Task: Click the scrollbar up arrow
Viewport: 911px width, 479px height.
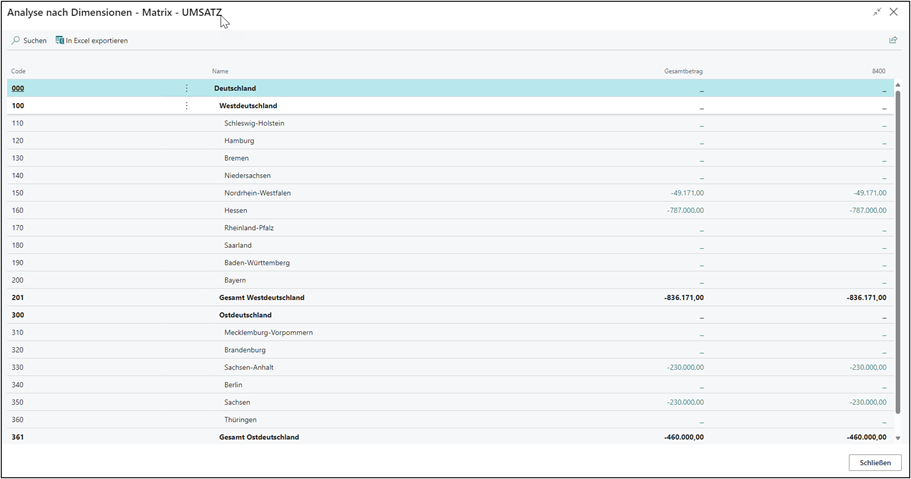Action: pyautogui.click(x=898, y=85)
